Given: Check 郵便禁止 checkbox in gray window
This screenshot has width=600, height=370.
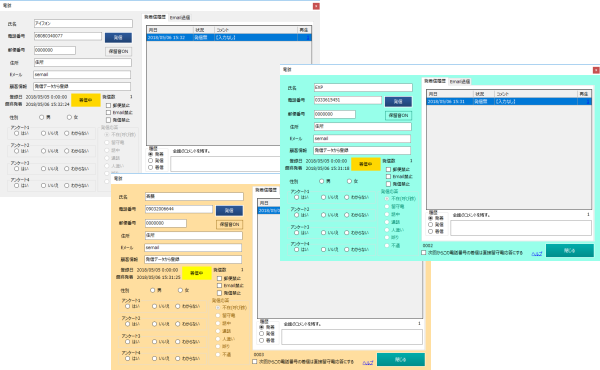Looking at the screenshot, I should 108,105.
